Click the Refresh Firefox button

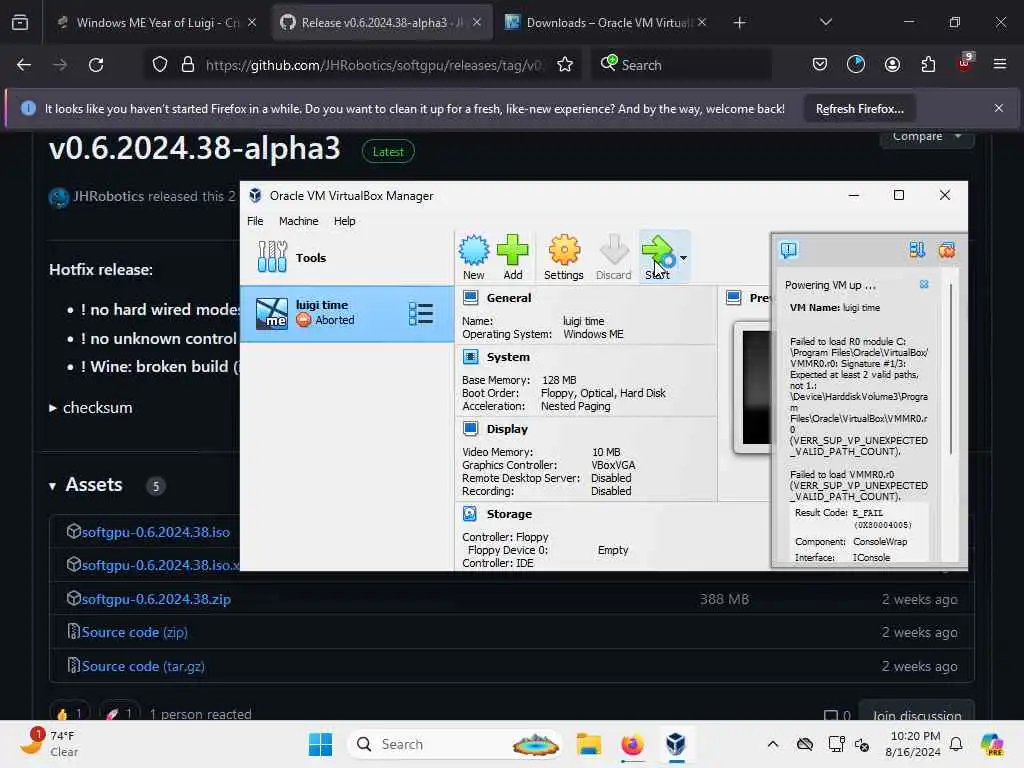tap(859, 108)
